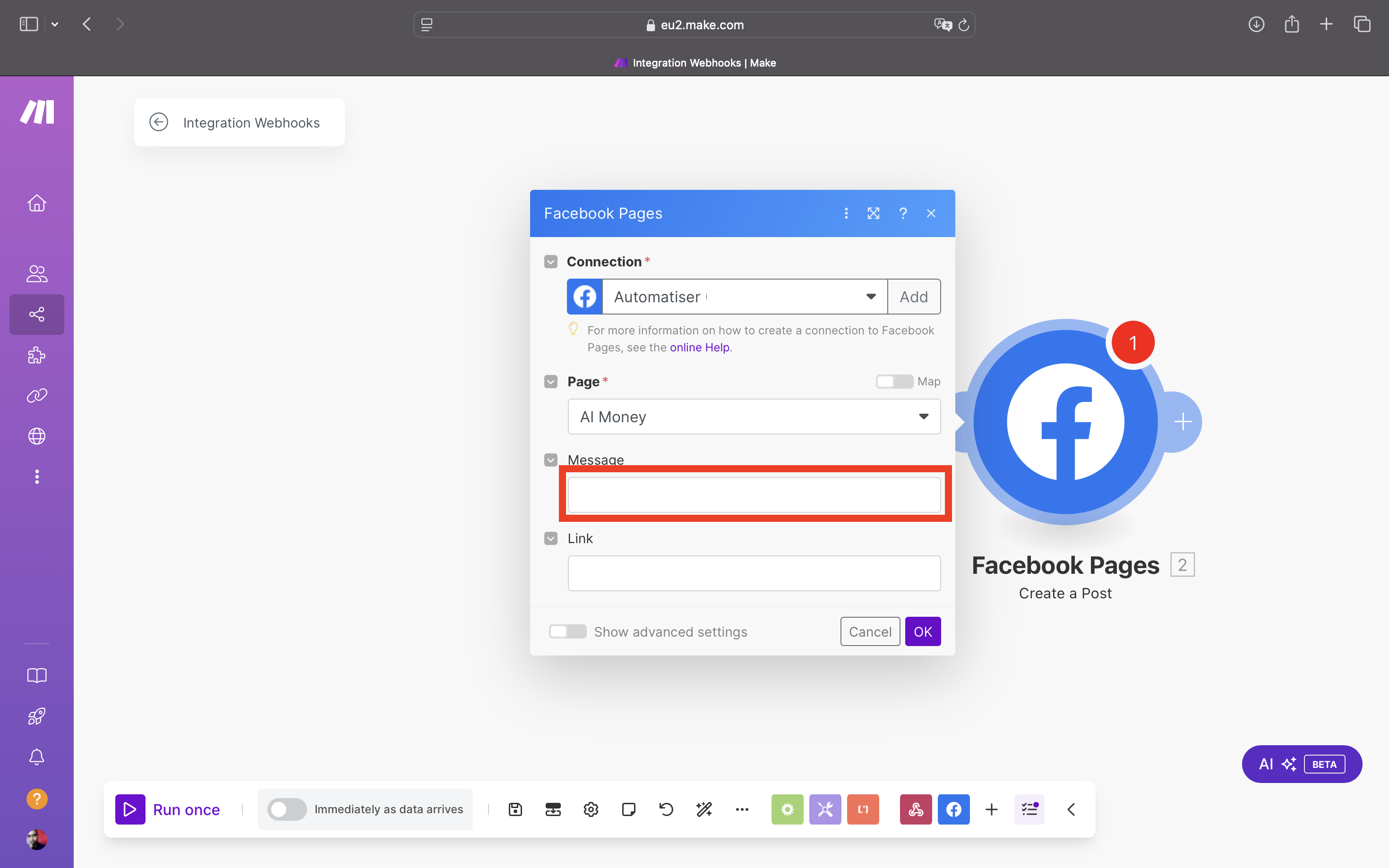Open the blue Facebook favorite icon in toolbar
1389x868 pixels.
tap(954, 809)
